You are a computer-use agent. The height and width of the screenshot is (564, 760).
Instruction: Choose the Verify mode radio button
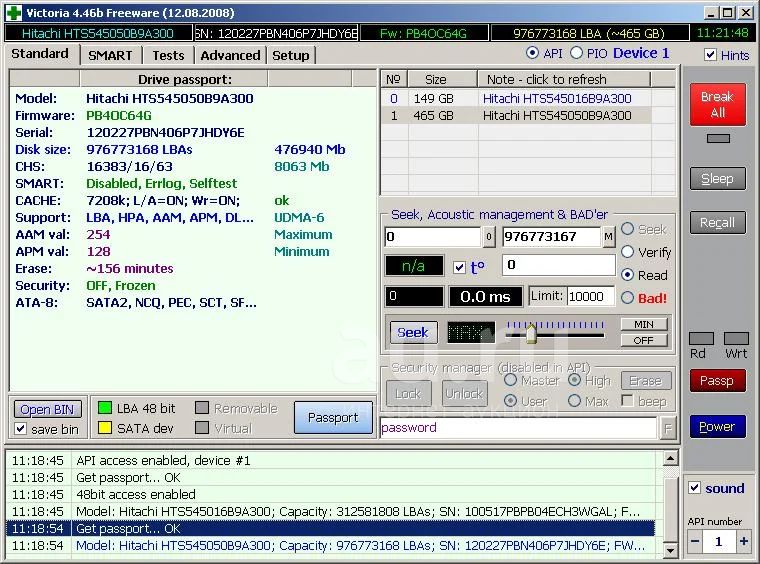(627, 251)
